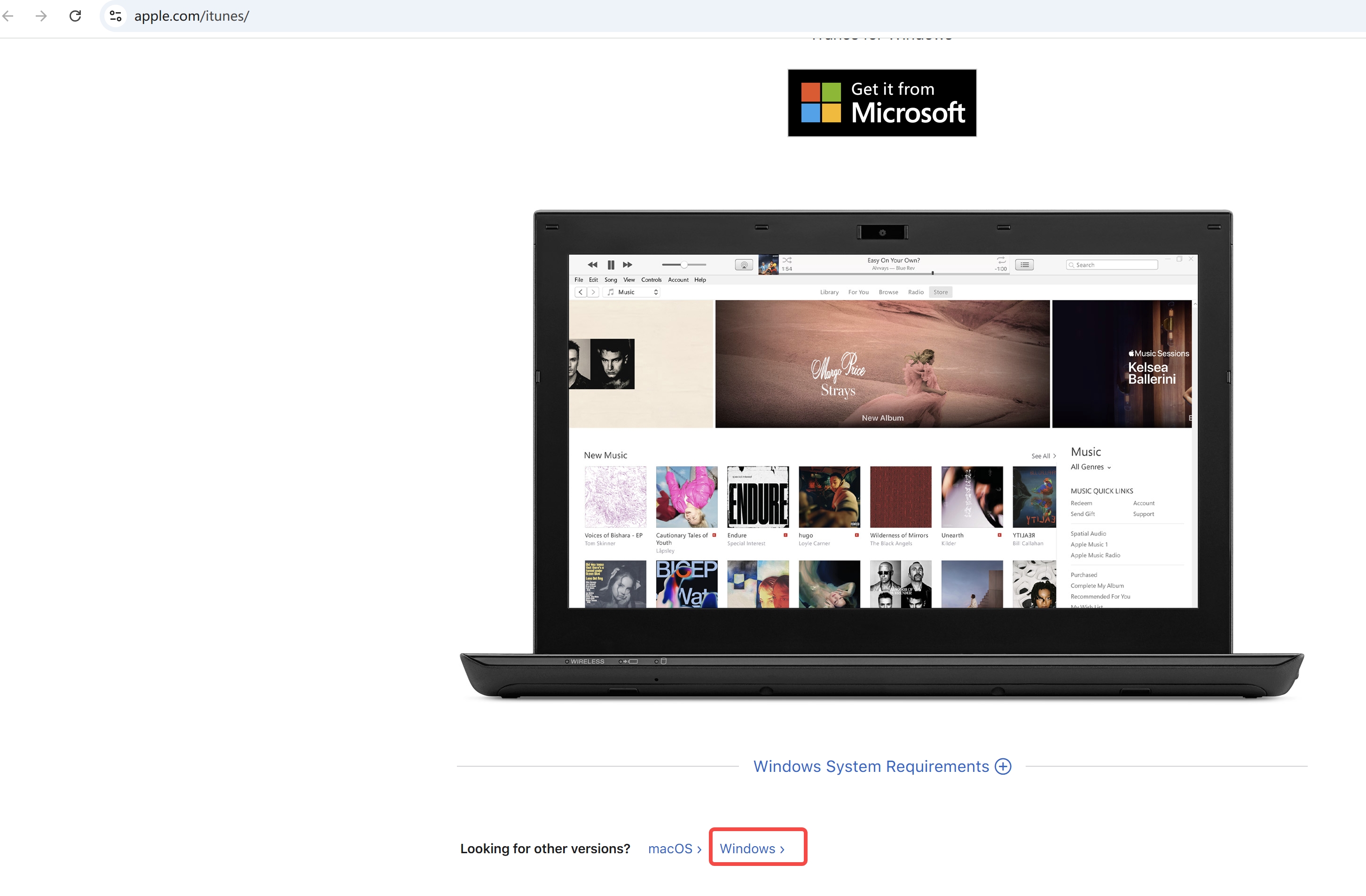
Task: Open the Controls menu in iTunes
Action: click(x=651, y=280)
